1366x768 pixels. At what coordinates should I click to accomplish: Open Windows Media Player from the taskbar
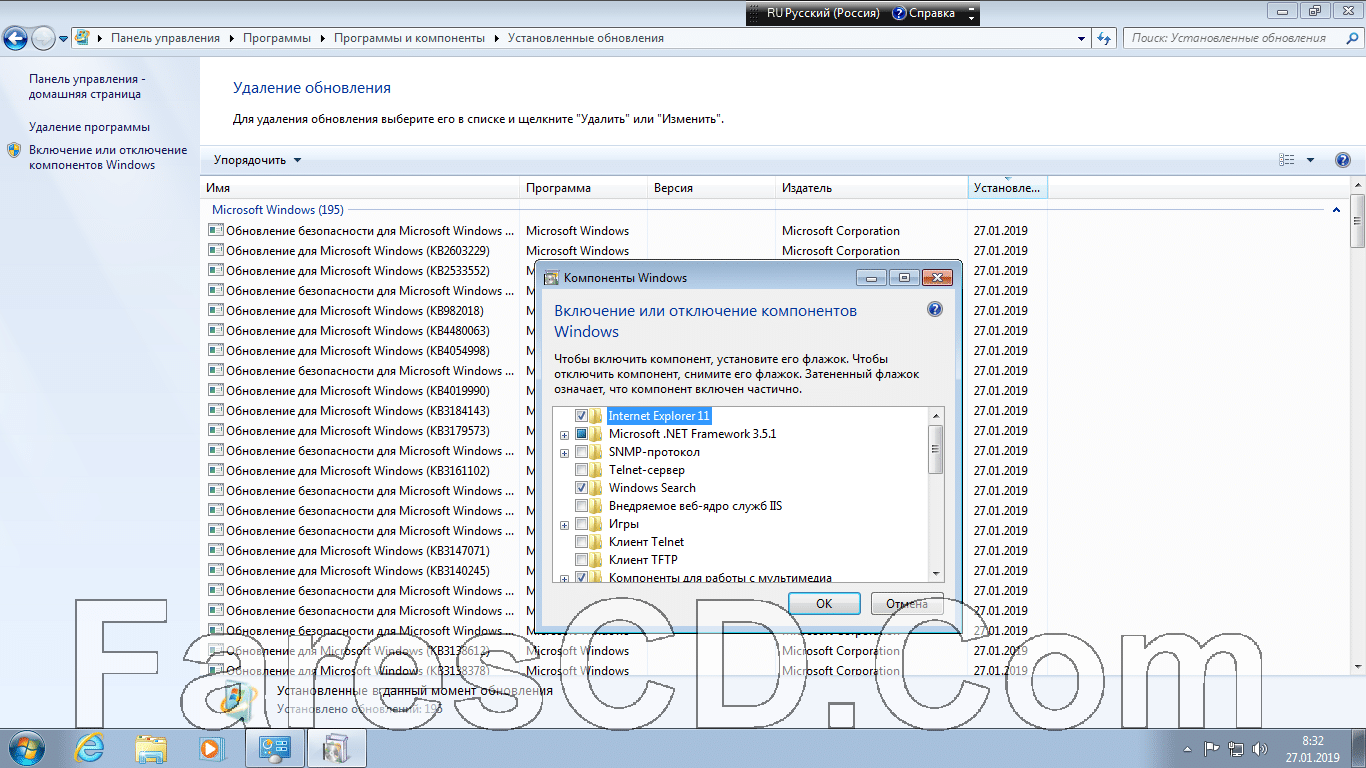[x=210, y=747]
